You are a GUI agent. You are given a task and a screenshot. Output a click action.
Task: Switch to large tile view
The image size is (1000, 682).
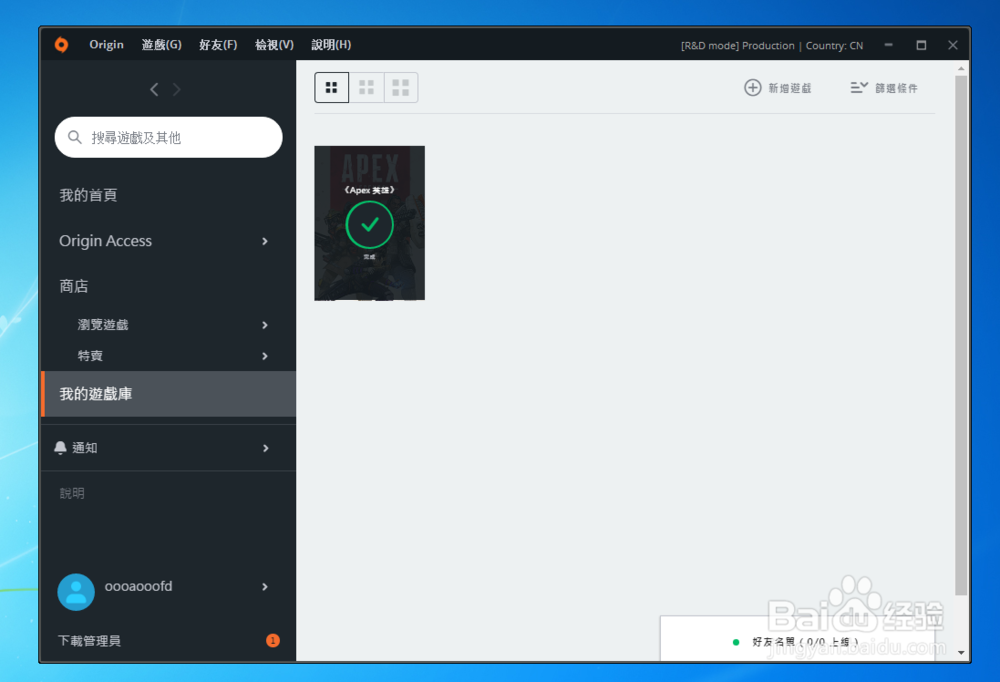point(401,87)
